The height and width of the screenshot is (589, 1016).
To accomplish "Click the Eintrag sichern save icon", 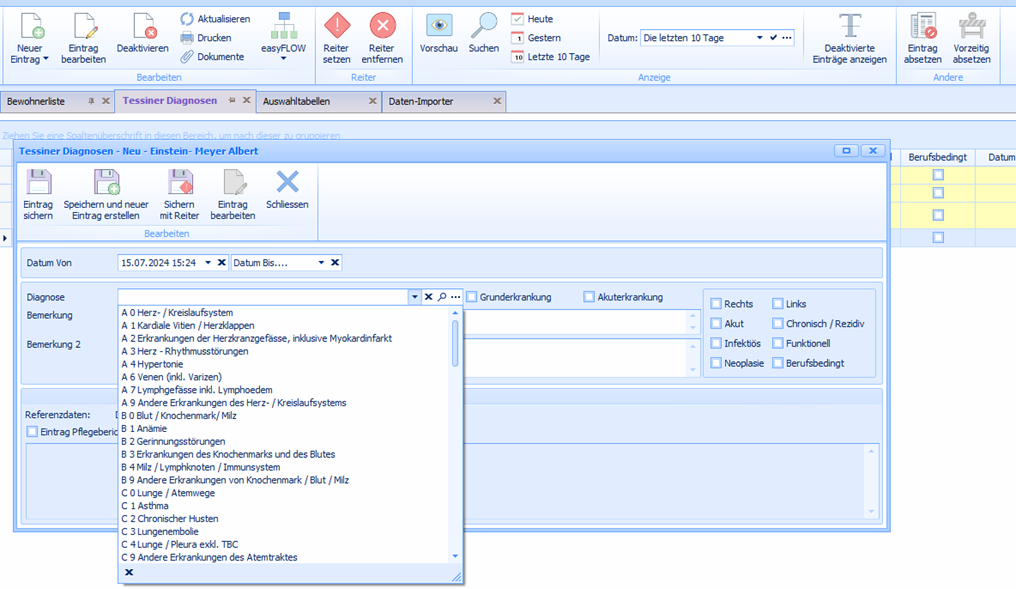I will point(38,184).
